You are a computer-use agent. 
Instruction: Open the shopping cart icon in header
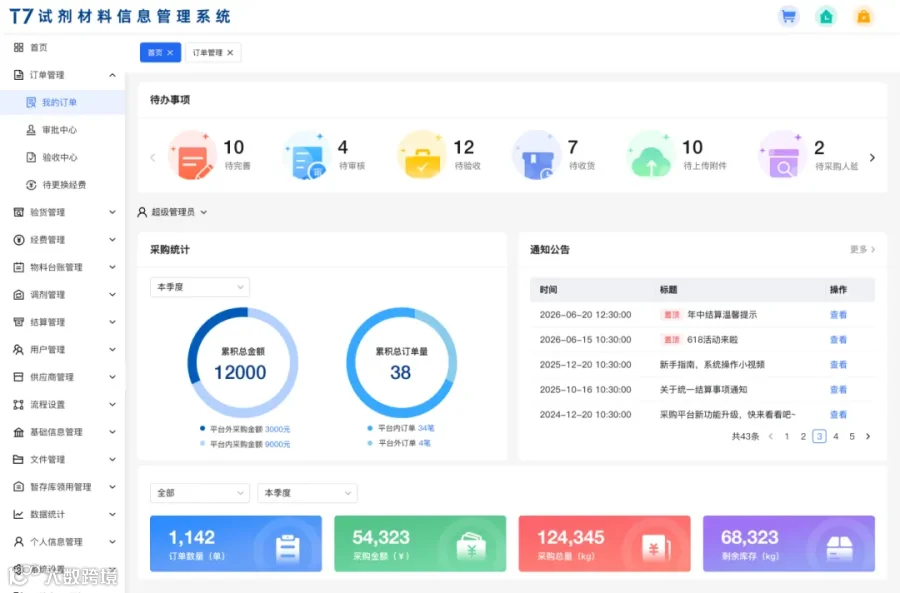coord(789,17)
